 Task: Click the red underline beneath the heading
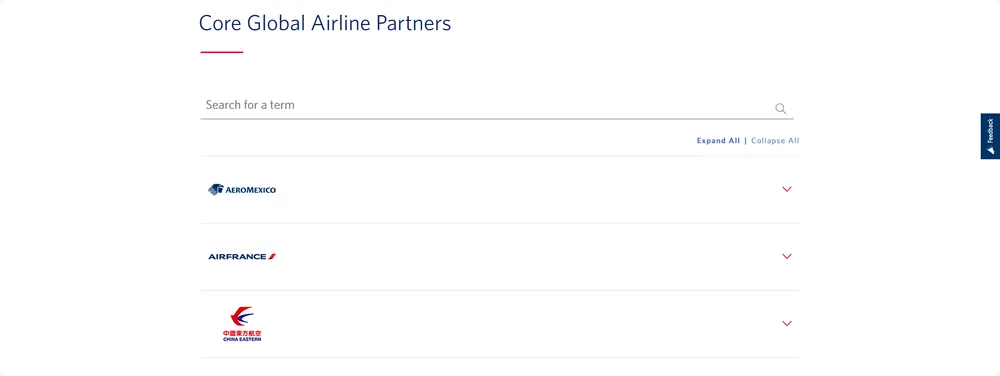pyautogui.click(x=222, y=52)
